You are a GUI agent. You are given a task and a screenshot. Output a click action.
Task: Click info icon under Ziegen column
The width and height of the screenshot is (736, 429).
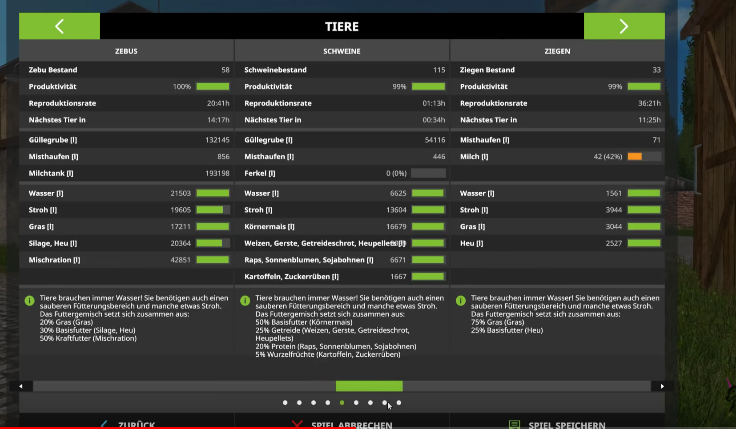pyautogui.click(x=459, y=298)
